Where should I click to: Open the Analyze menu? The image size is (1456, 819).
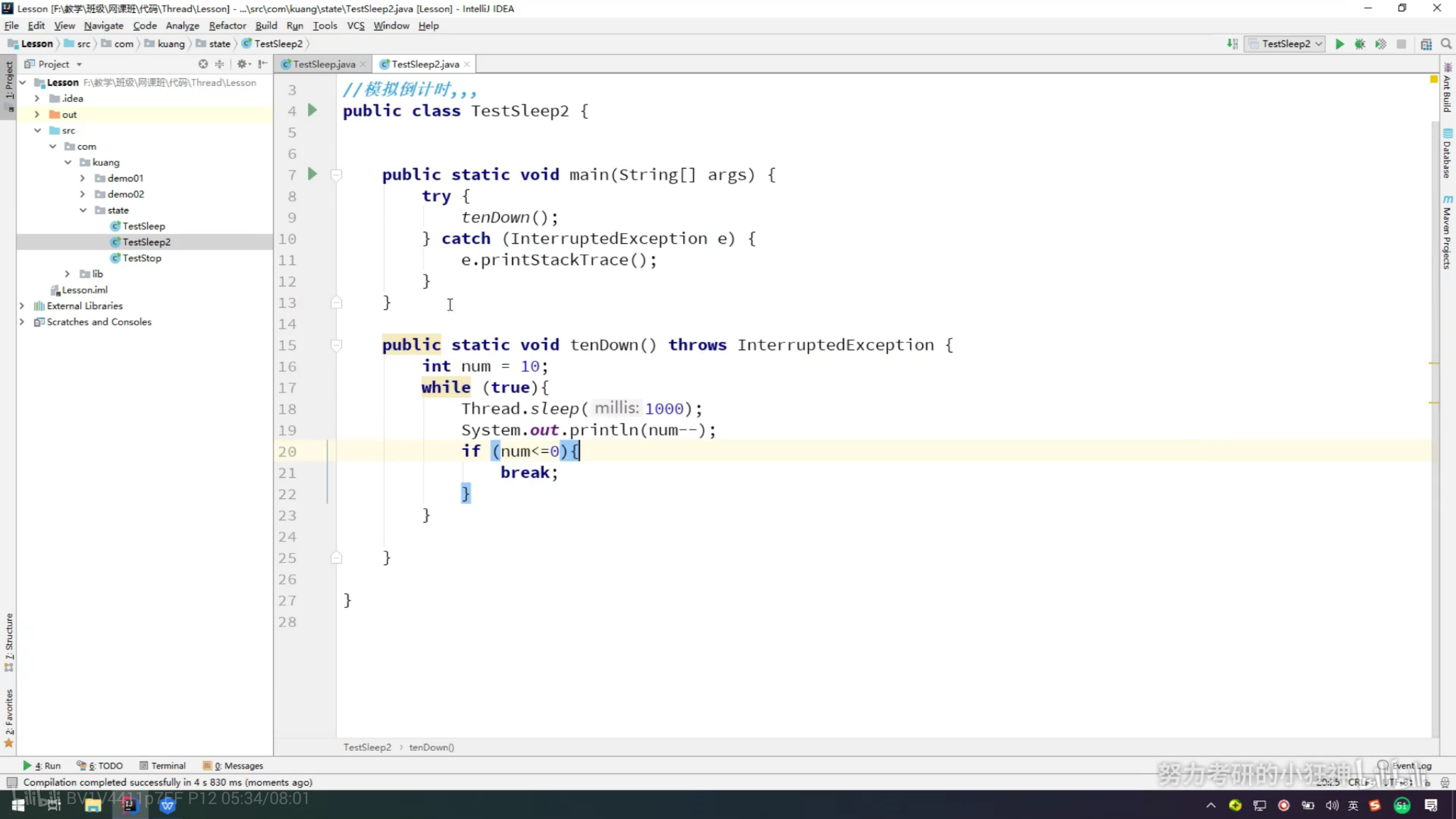[183, 26]
